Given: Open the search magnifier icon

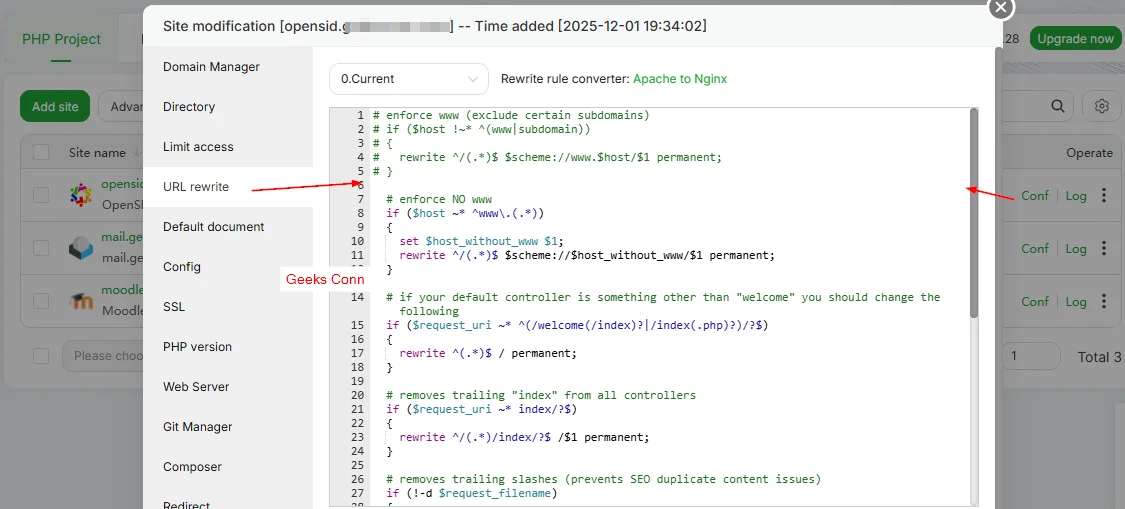Looking at the screenshot, I should (x=1058, y=106).
